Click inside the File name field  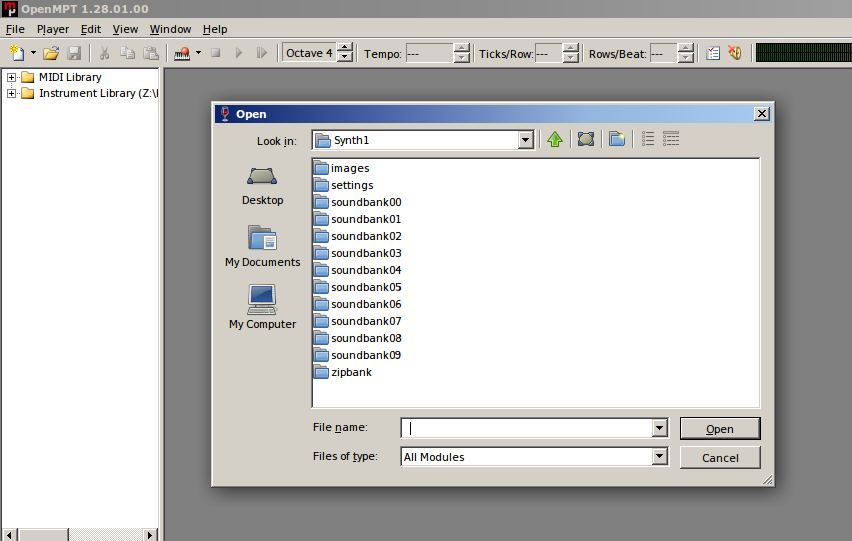(525, 428)
